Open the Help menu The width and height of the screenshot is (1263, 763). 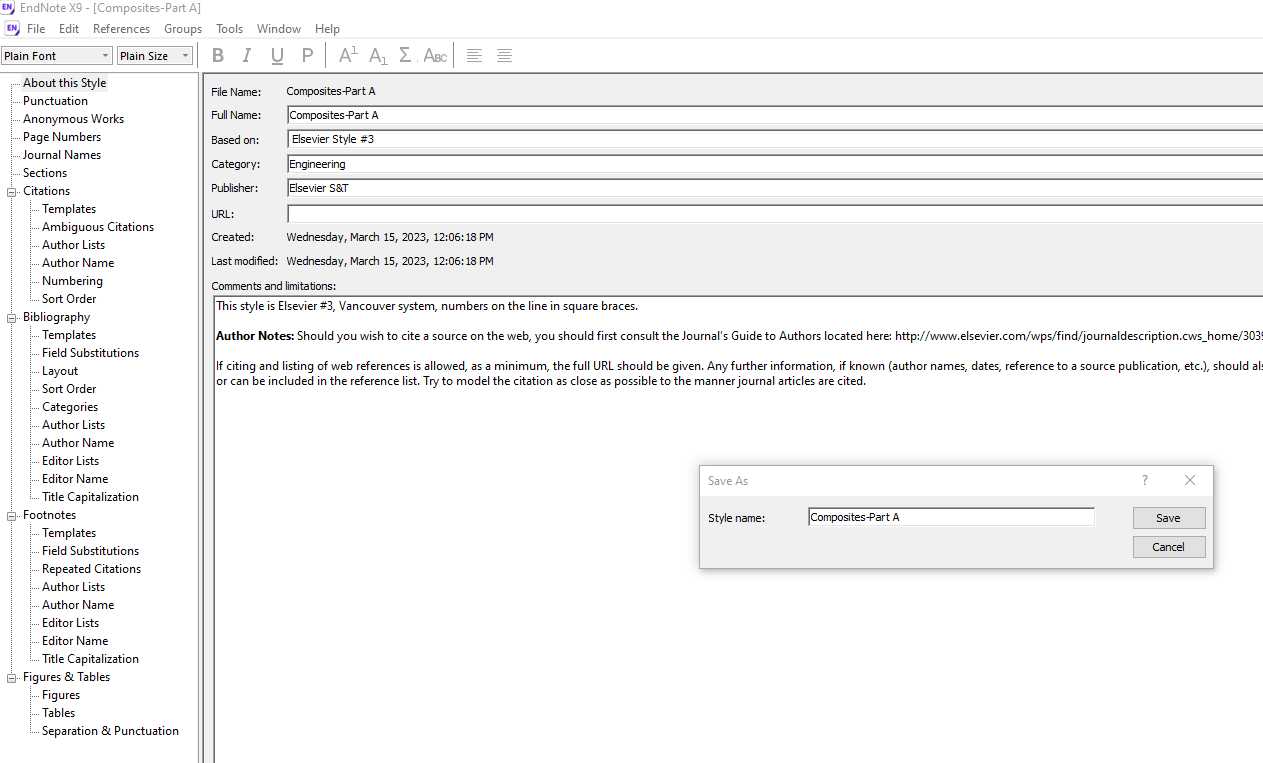point(327,29)
